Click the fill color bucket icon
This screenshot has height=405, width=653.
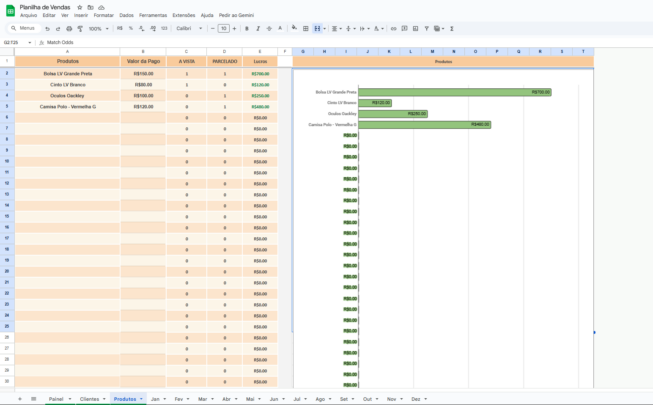pos(293,29)
